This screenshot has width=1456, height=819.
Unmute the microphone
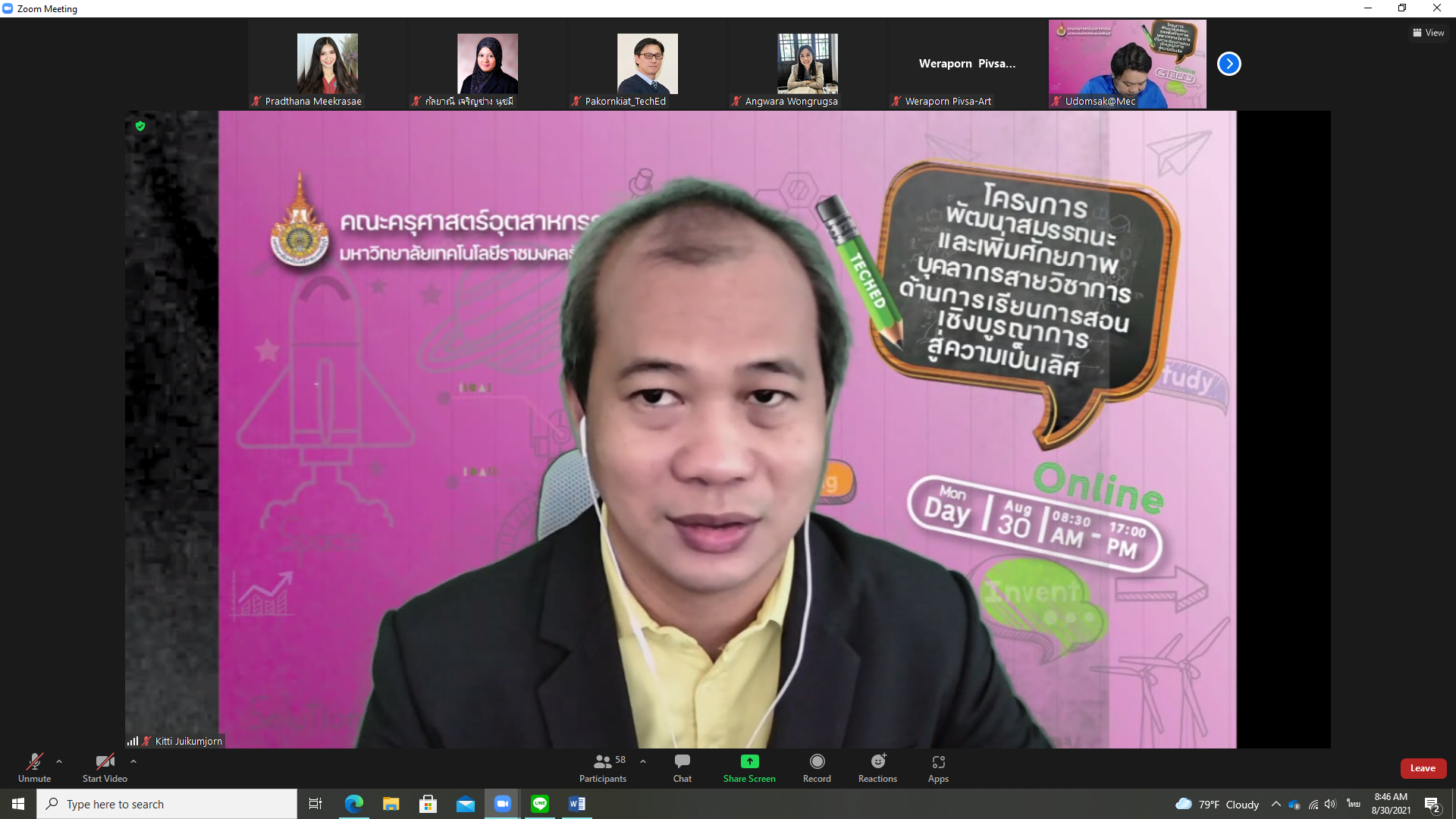tap(34, 767)
